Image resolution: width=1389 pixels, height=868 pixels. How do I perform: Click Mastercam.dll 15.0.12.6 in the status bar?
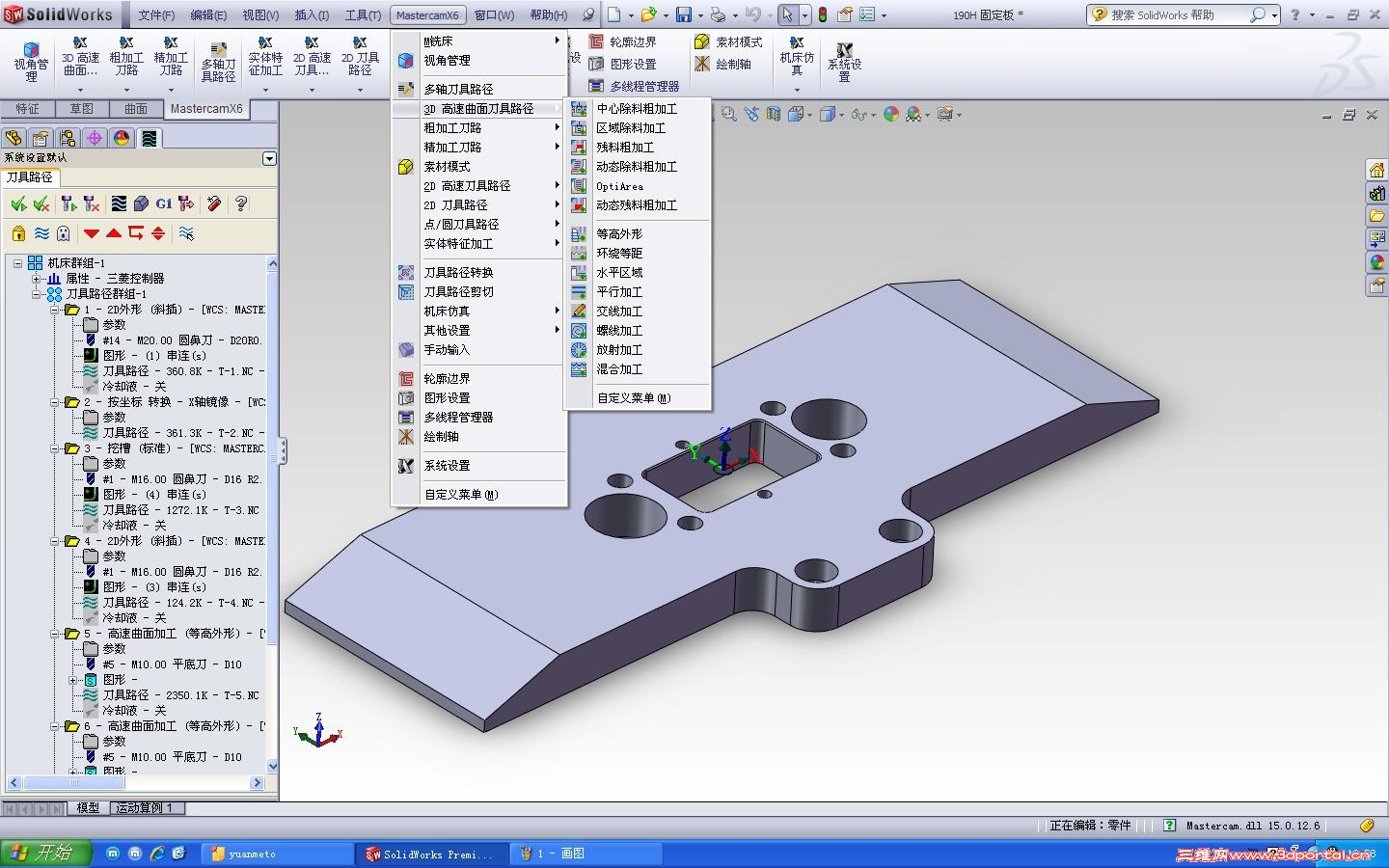(x=1253, y=826)
